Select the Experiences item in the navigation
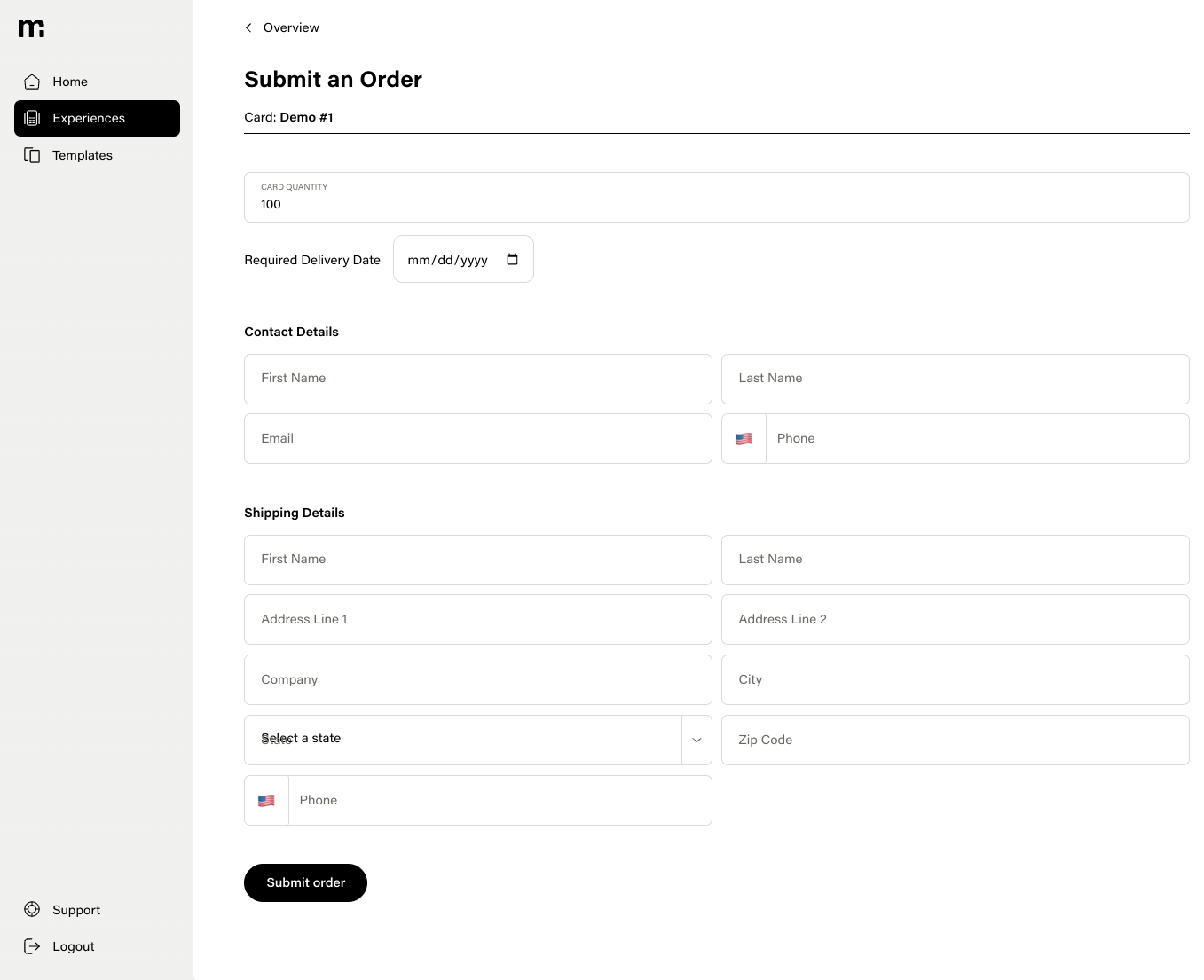 (x=89, y=118)
